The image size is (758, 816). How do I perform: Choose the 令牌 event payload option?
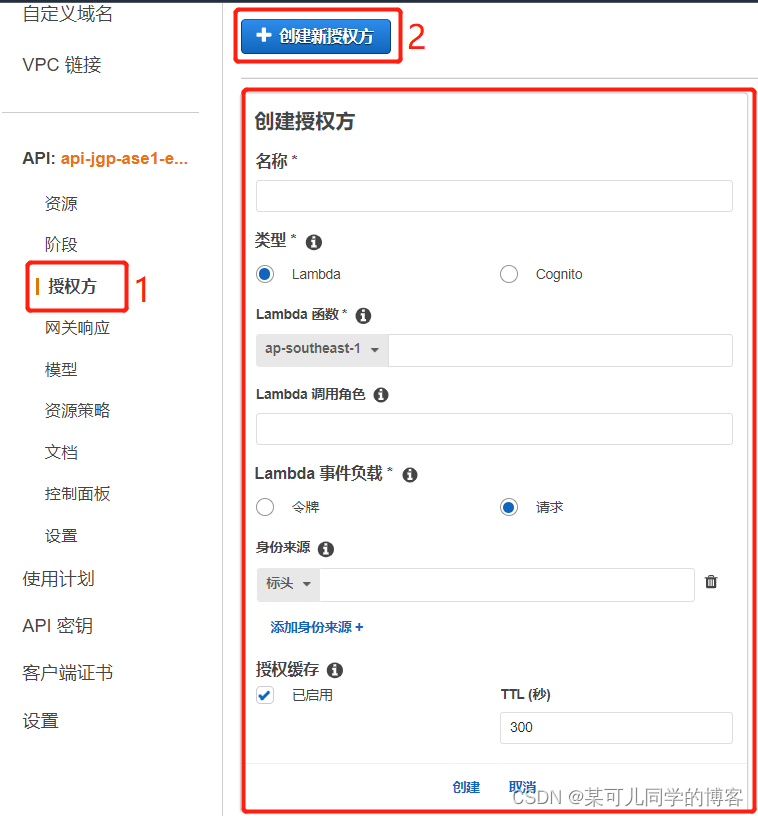click(265, 507)
